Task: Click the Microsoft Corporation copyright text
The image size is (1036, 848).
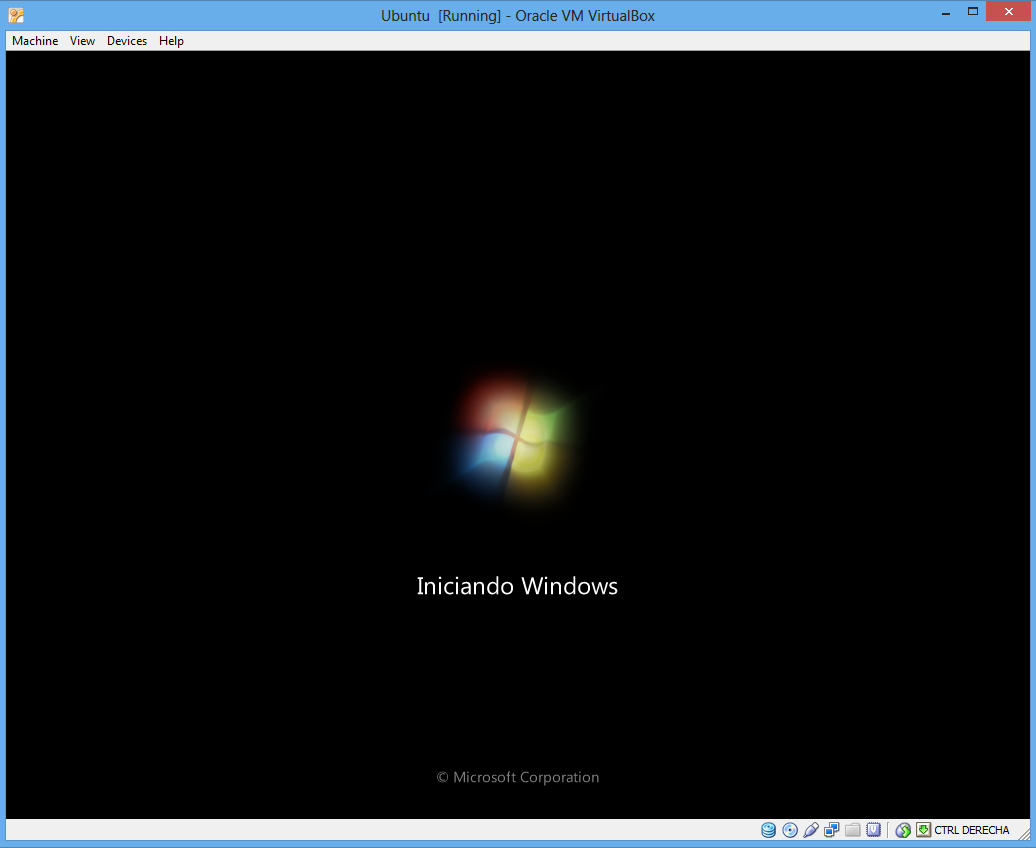Action: pos(518,777)
